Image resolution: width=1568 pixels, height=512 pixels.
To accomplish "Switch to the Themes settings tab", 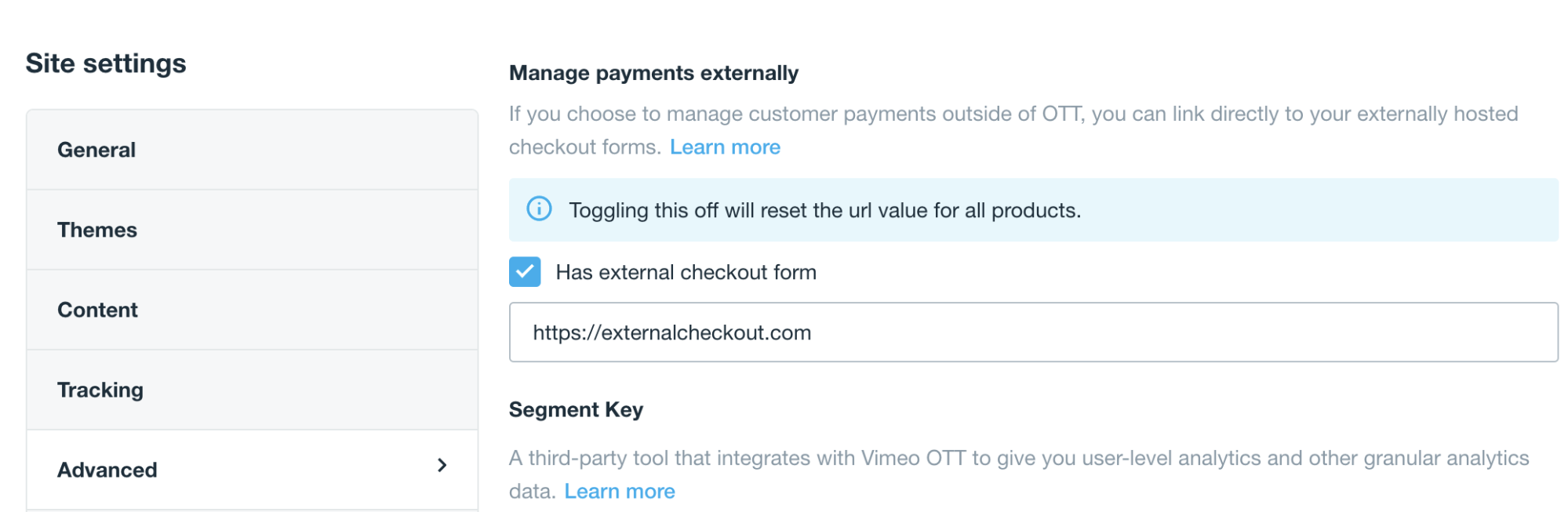I will (97, 230).
